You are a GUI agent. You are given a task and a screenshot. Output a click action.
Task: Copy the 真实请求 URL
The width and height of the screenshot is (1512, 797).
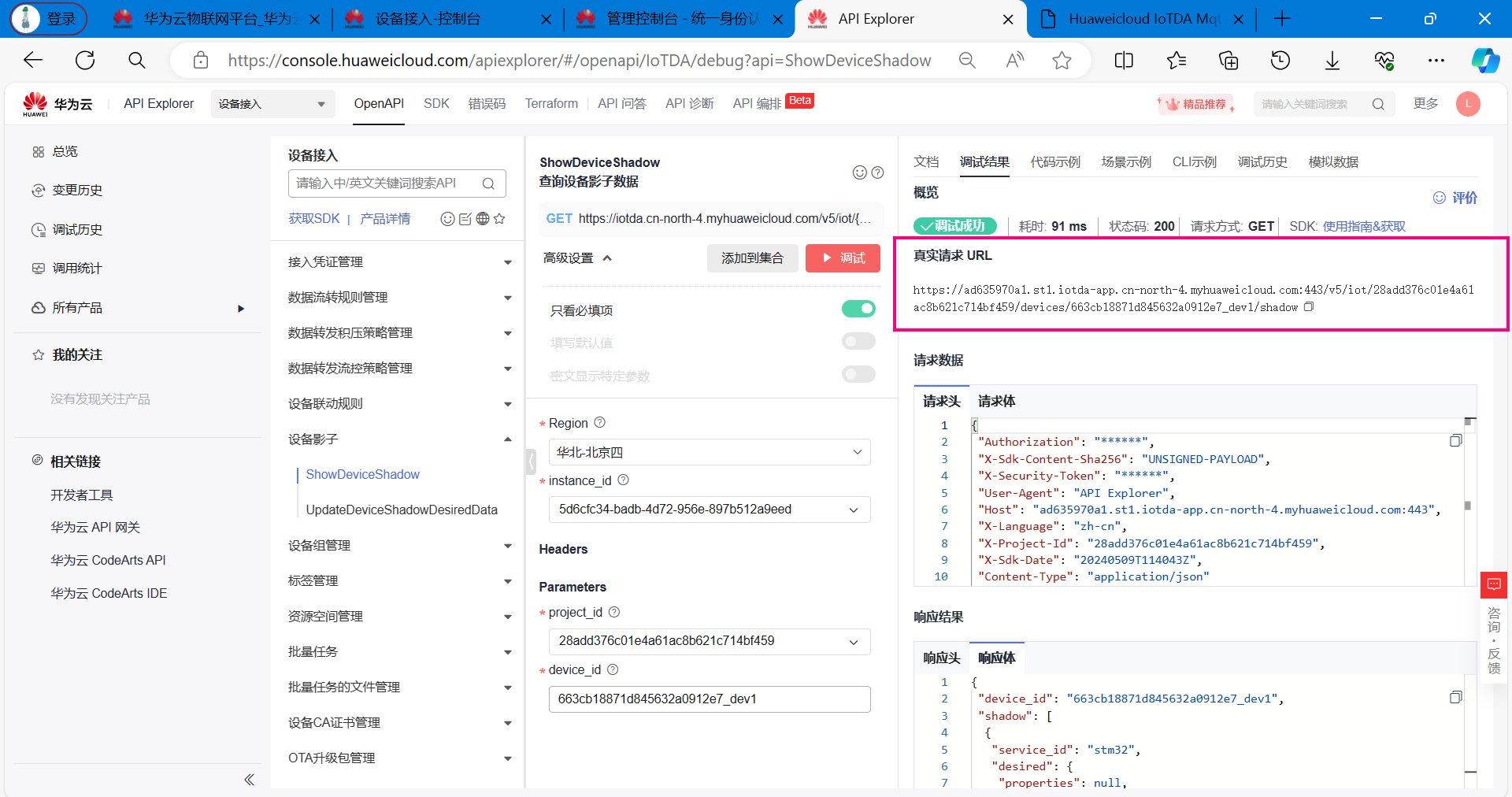[1309, 307]
